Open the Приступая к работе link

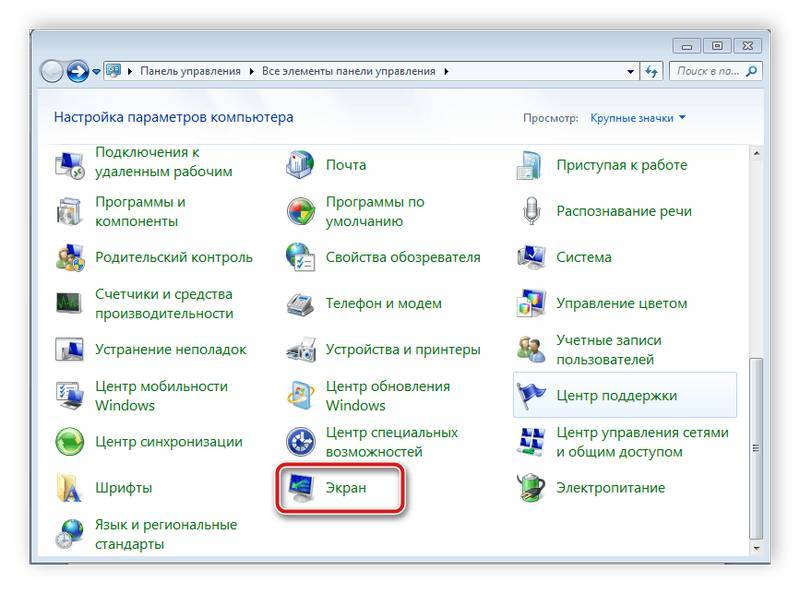tap(621, 165)
